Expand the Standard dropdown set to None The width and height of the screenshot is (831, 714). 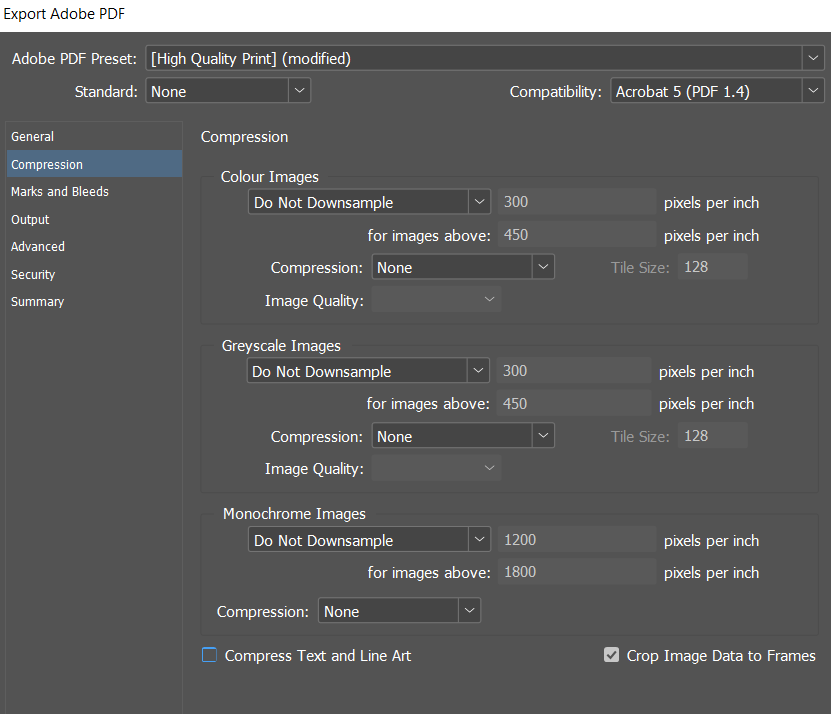(x=228, y=91)
